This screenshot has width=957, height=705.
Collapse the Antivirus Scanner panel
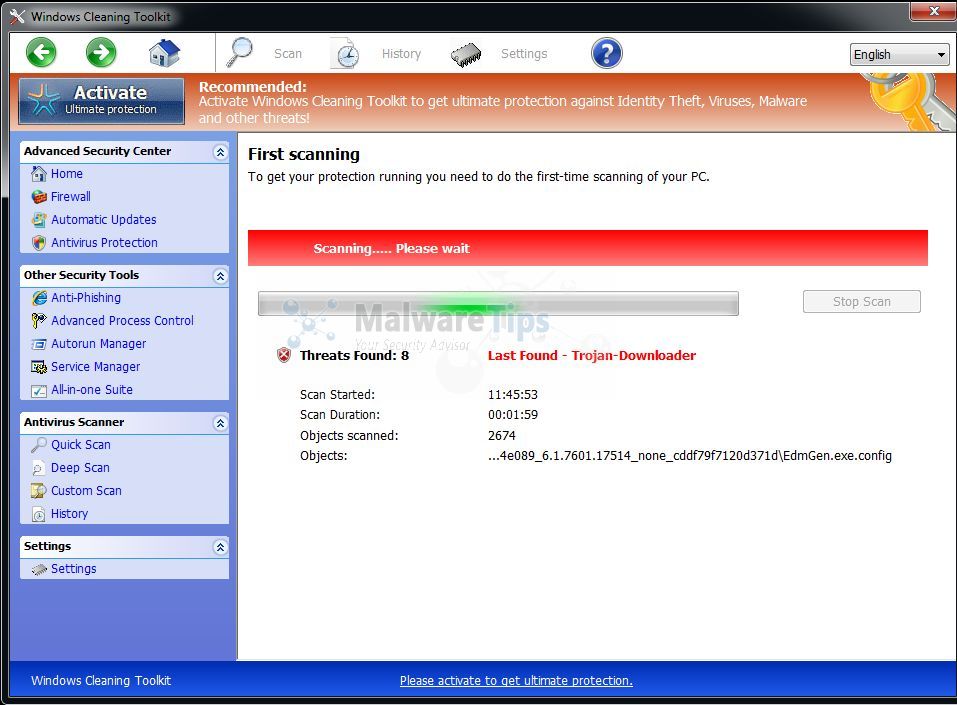click(220, 423)
